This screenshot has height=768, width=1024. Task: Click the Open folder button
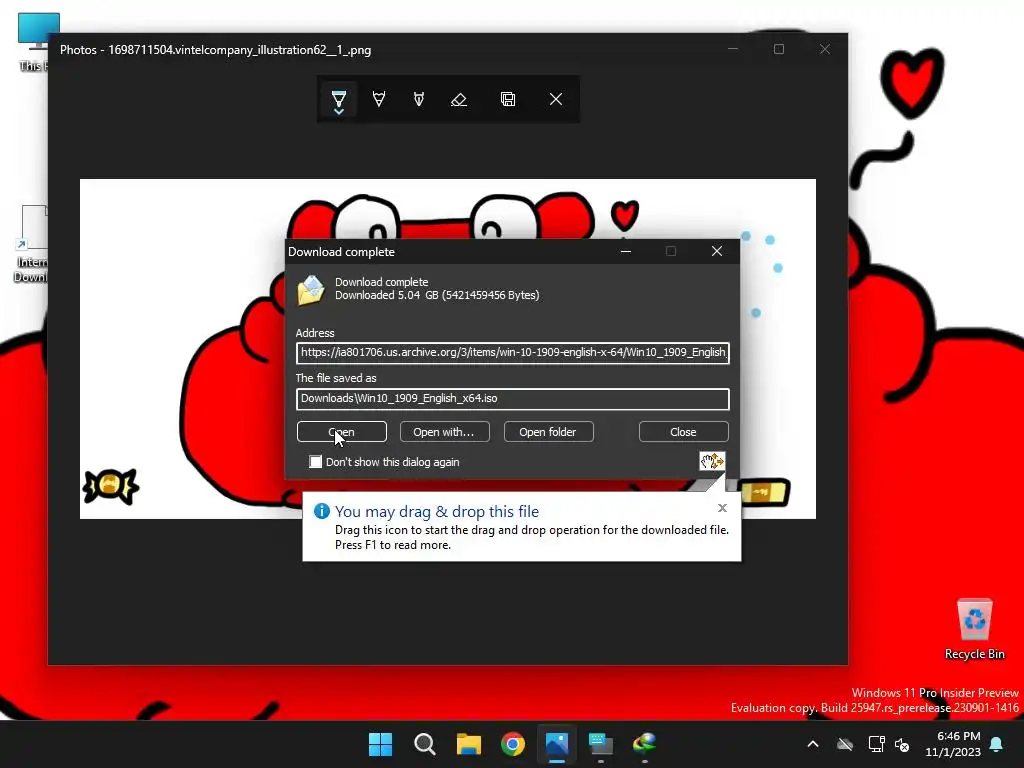[x=548, y=432]
